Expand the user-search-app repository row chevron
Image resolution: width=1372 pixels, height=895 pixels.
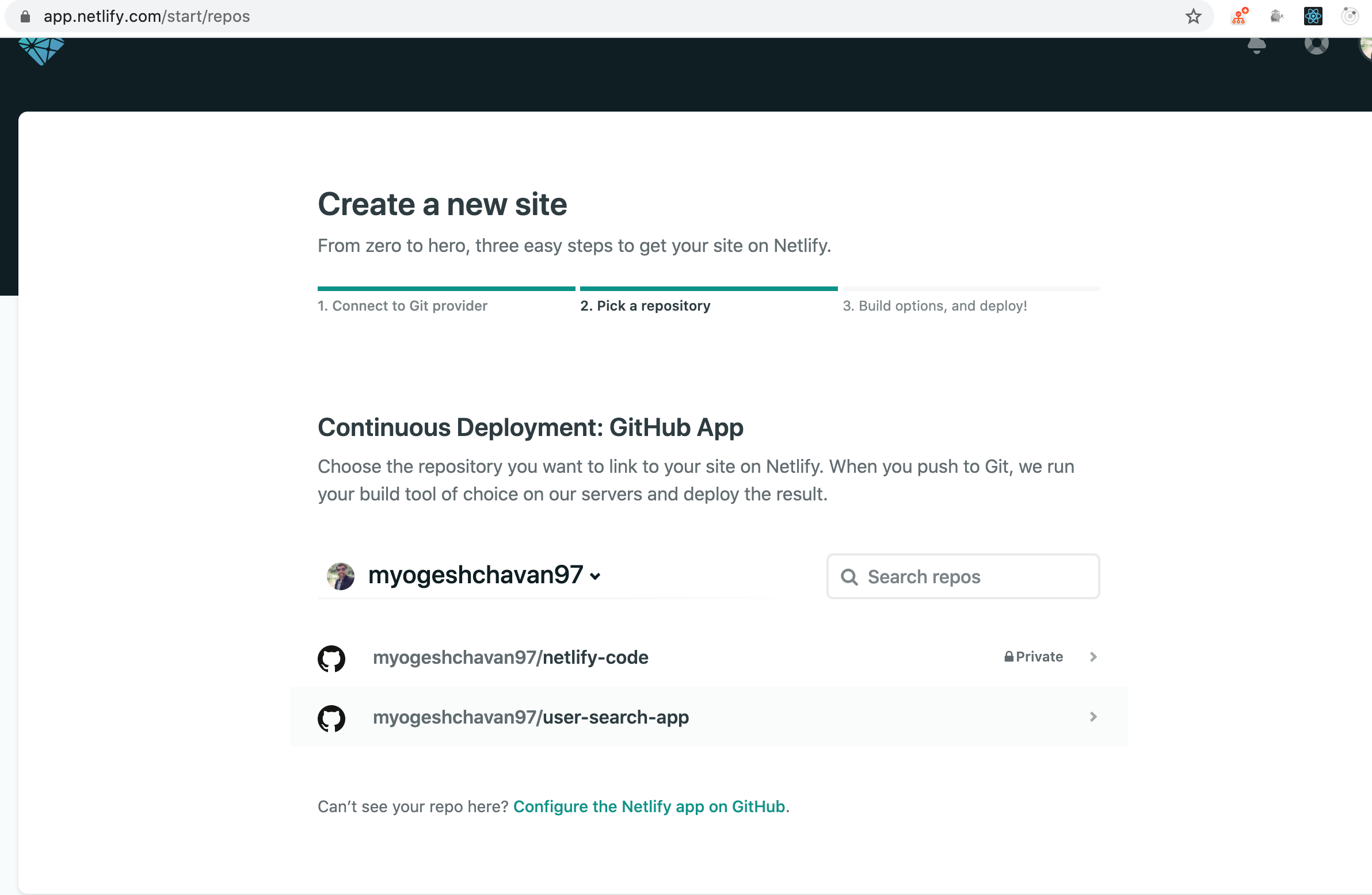(x=1092, y=717)
